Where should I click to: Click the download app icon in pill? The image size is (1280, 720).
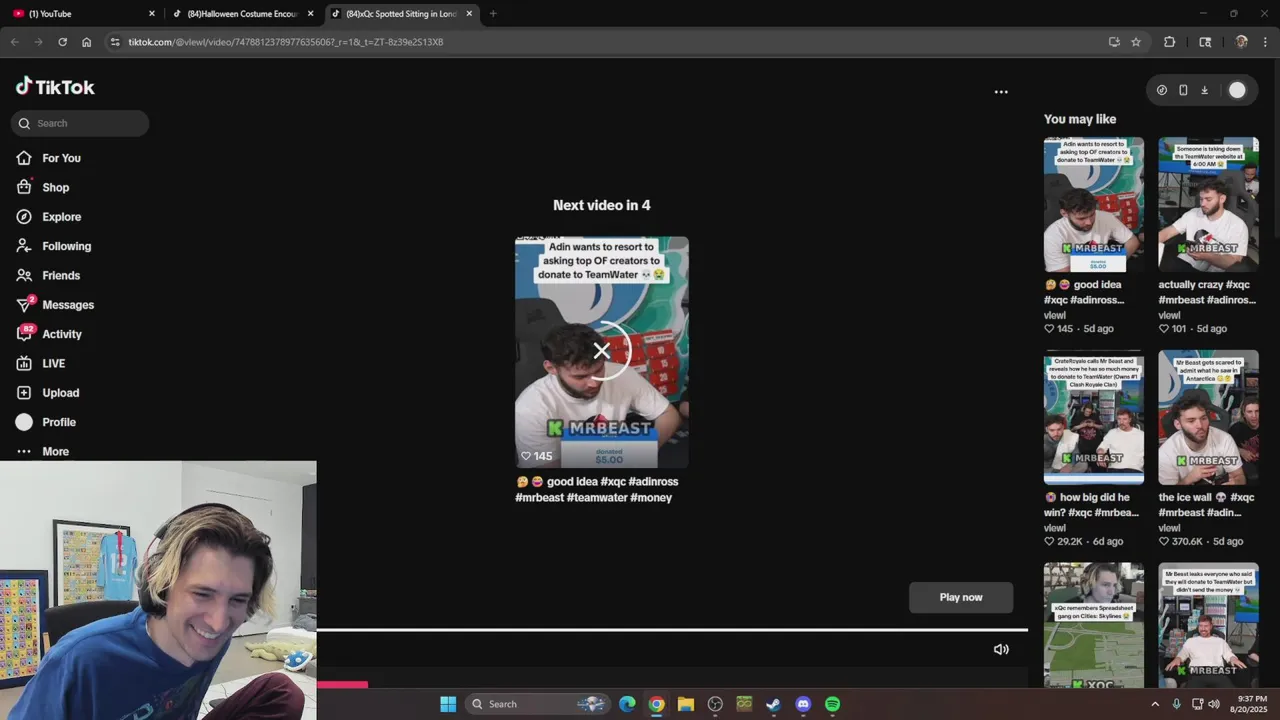tap(1205, 90)
